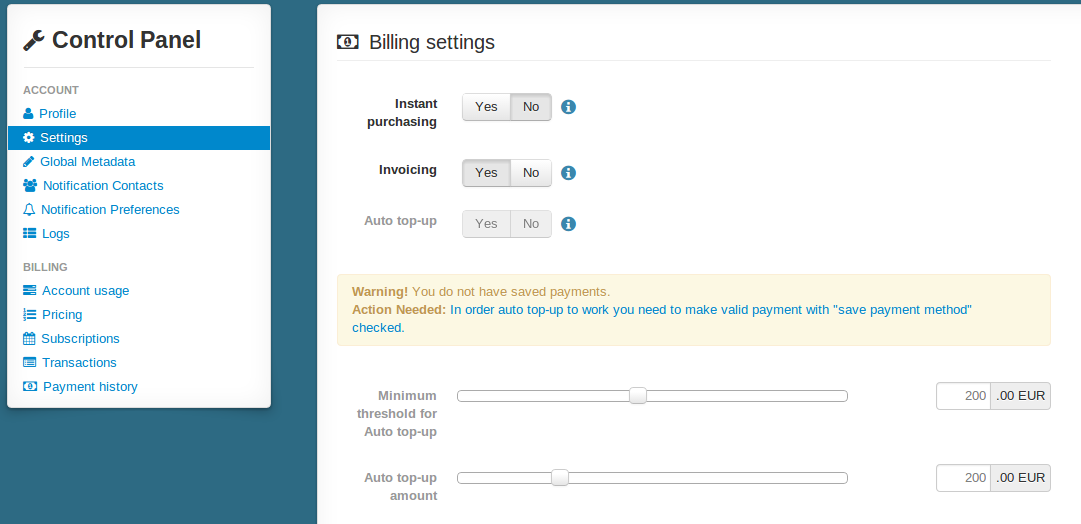1081x524 pixels.
Task: Click the Pricing list icon
Action: point(30,315)
